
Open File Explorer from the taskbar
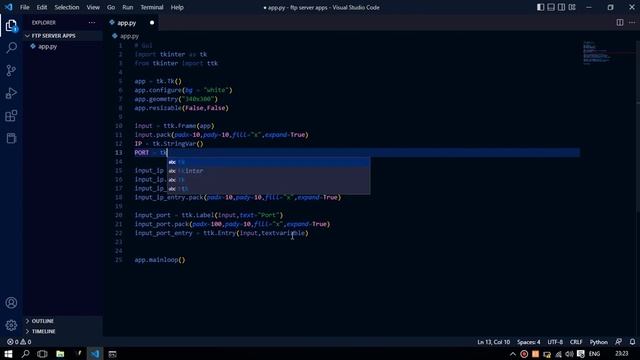60,354
